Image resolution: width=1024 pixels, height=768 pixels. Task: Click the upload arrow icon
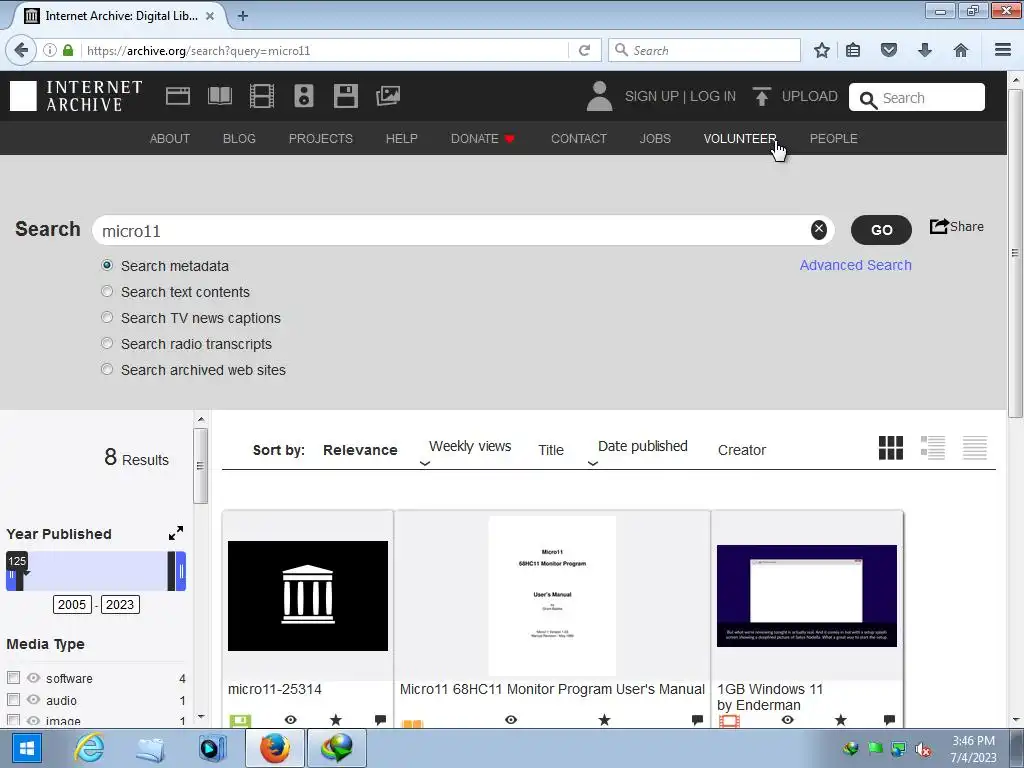[x=761, y=96]
